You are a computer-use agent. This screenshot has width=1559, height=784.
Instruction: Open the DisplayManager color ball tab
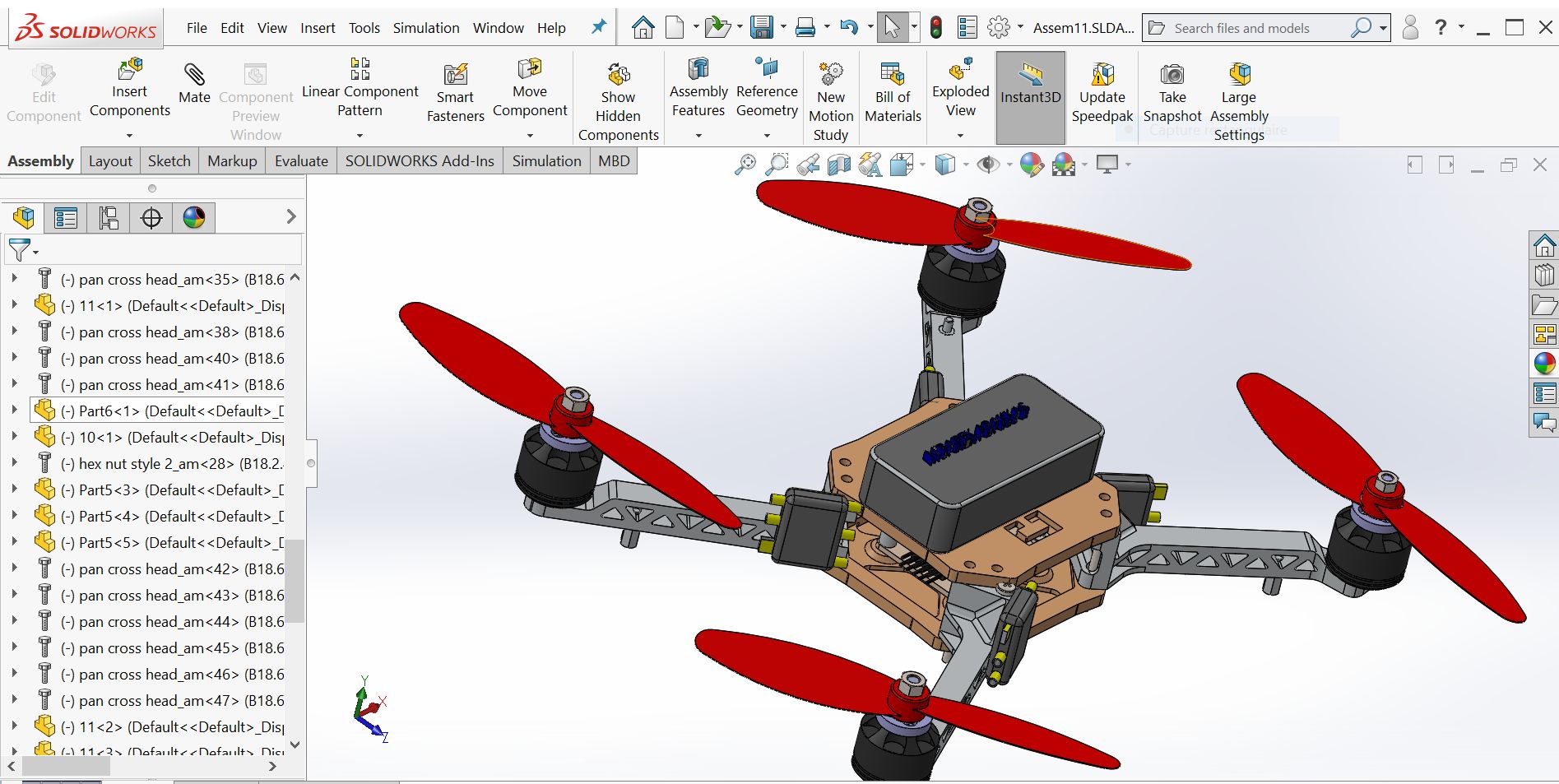[194, 218]
